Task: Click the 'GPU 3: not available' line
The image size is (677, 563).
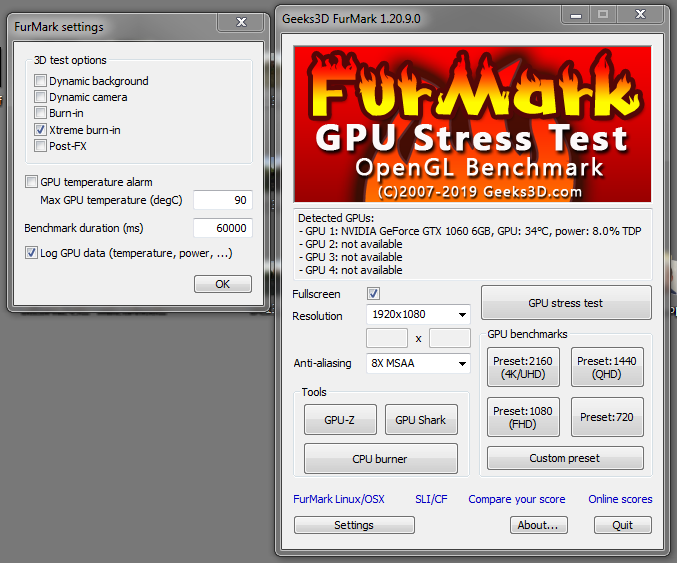Action: coord(350,257)
